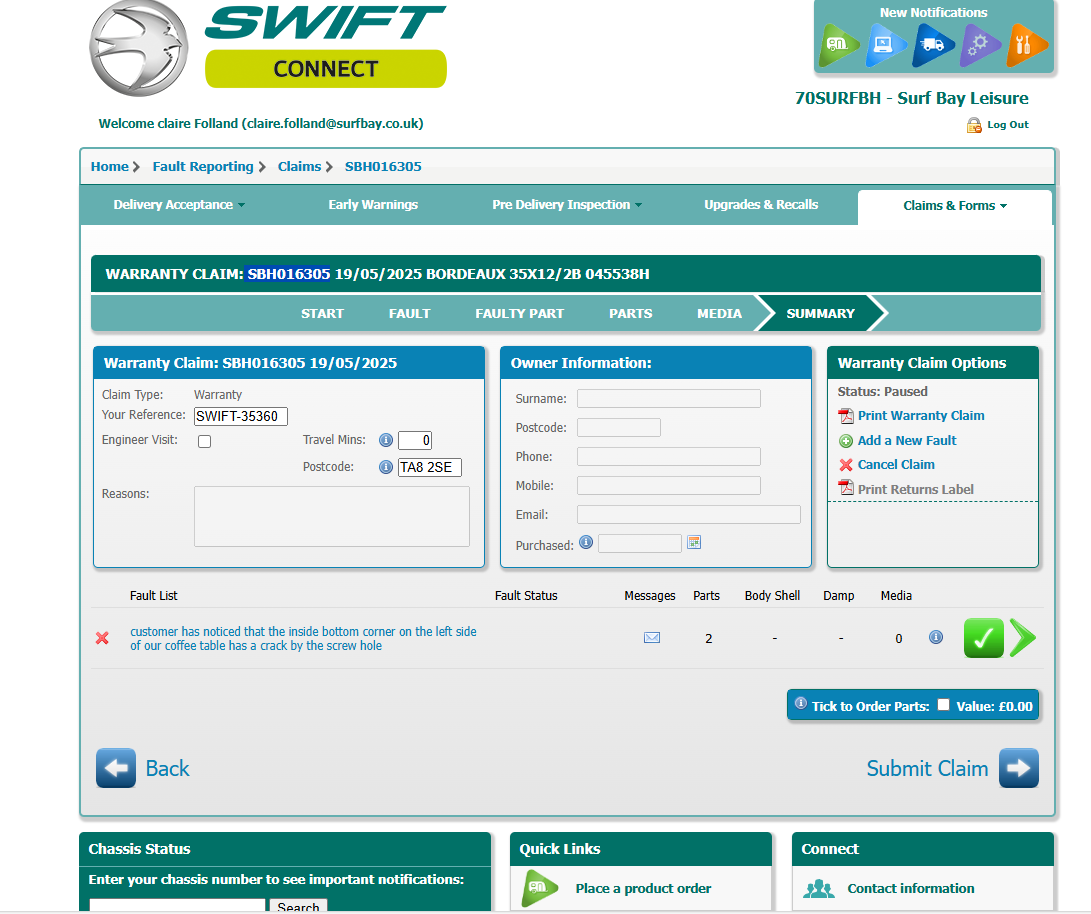Click the Cancel Claim link
The image size is (1091, 914).
[895, 465]
